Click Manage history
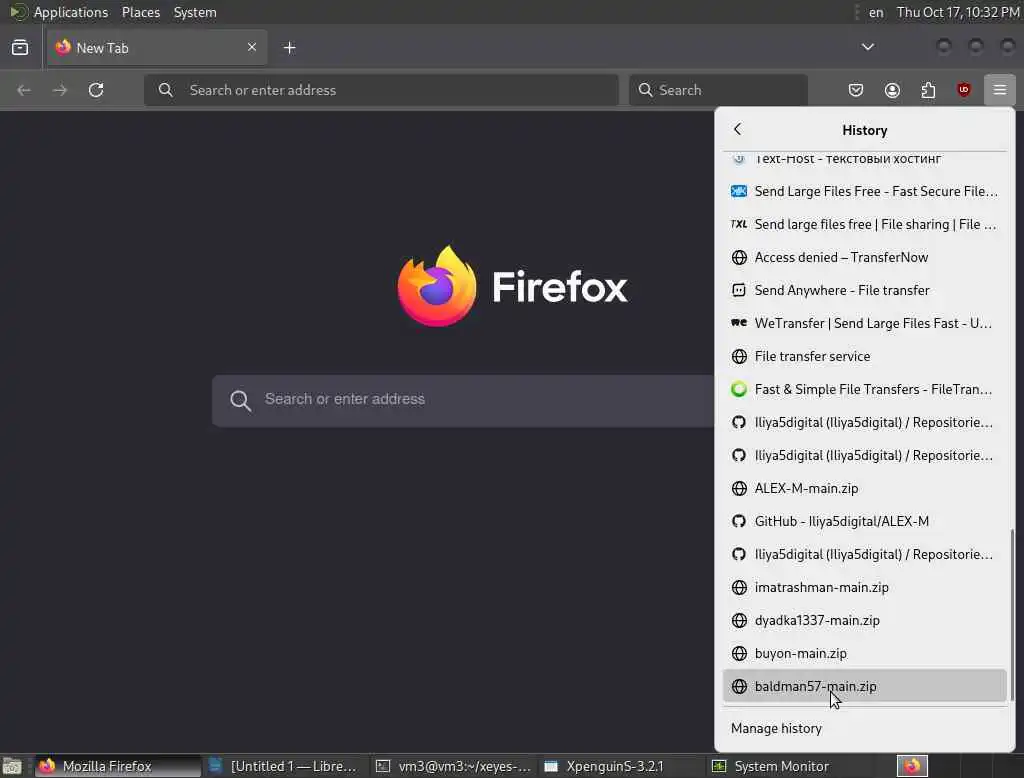The image size is (1024, 778). tap(865, 728)
